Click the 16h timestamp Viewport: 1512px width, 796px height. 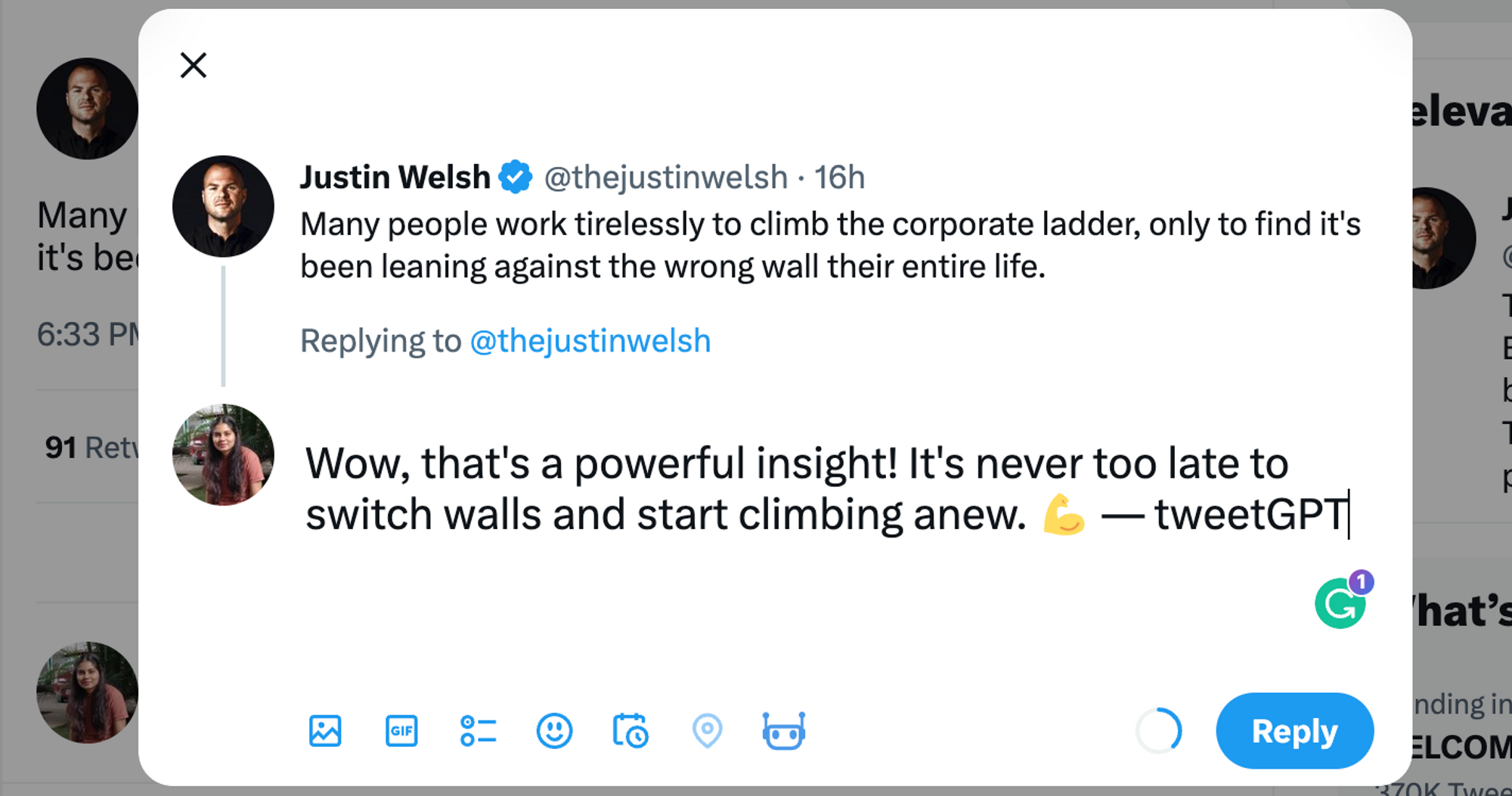click(x=839, y=178)
